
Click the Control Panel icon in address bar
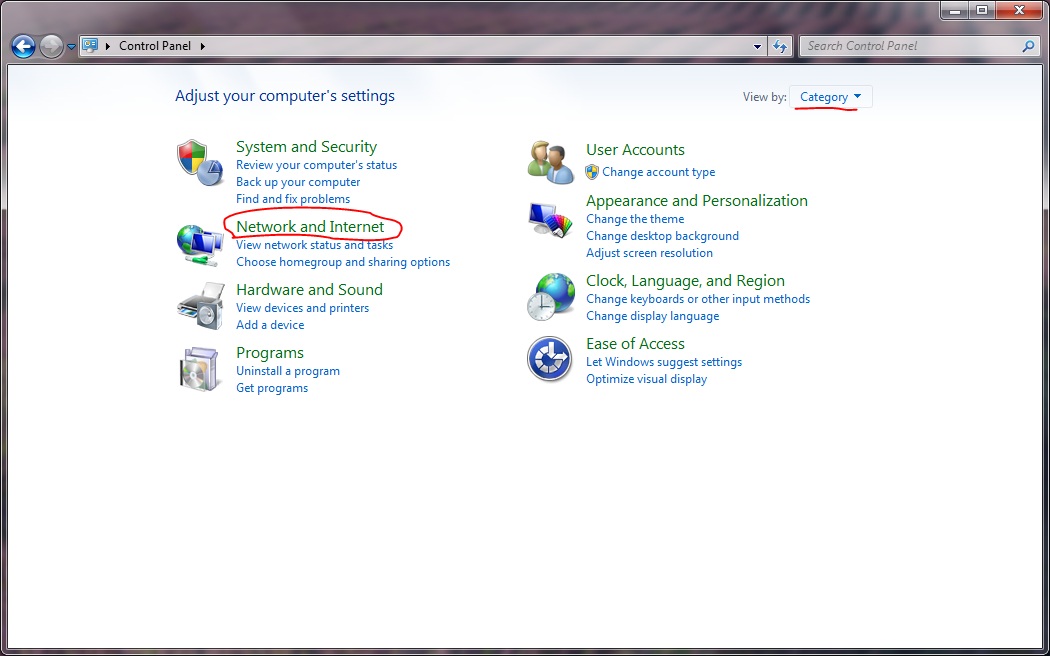(90, 46)
